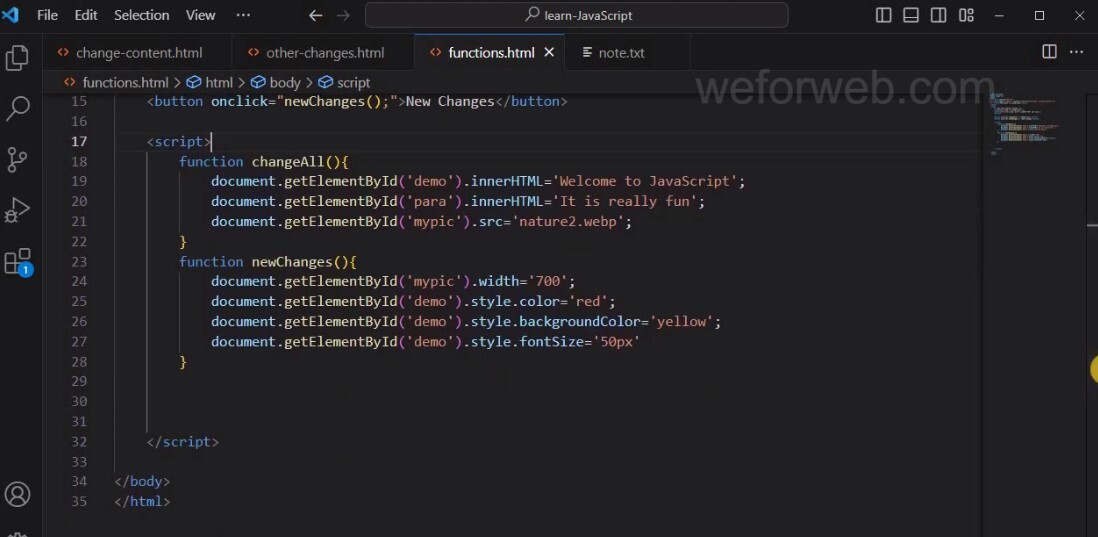Toggle the Secondary Side Bar visibility
This screenshot has height=537, width=1098.
click(938, 15)
